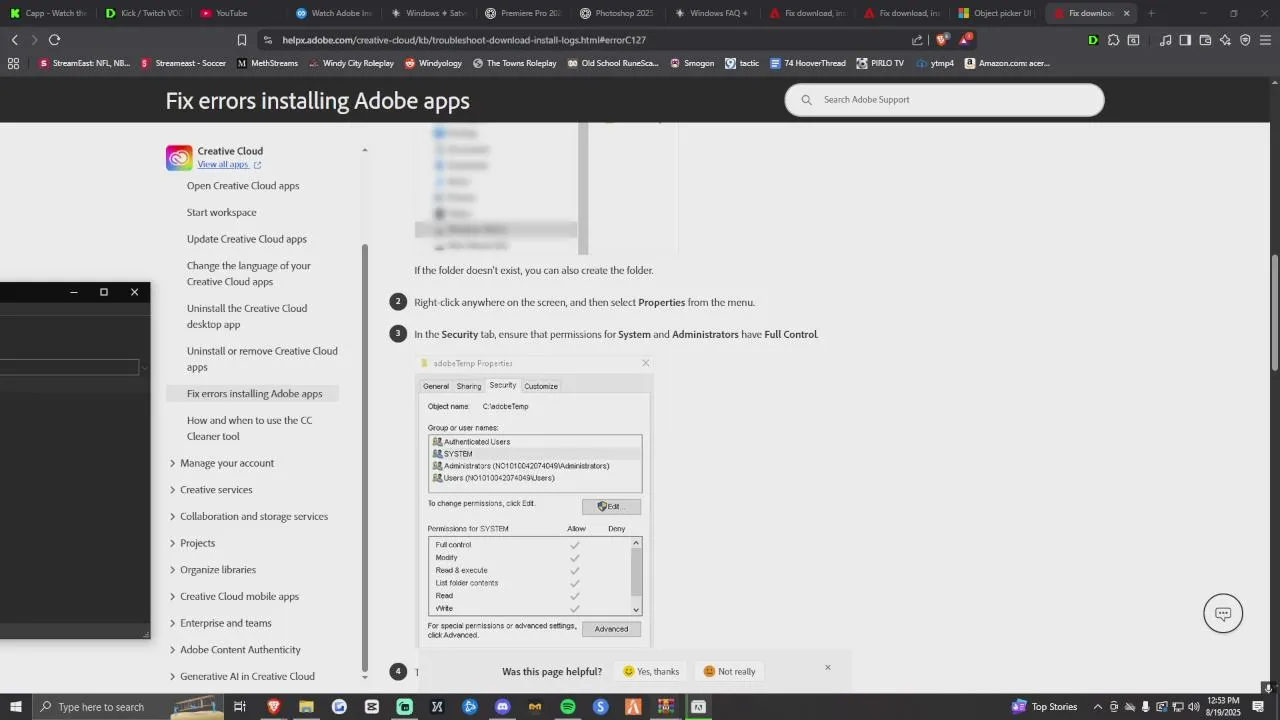Click the Creative Cloud logo icon
This screenshot has width=1280, height=720.
(x=179, y=158)
